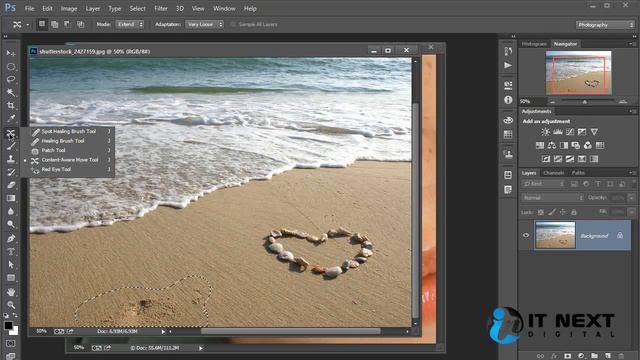Swap foreground and background colors
Screen dimensions: 640x360
point(15,315)
